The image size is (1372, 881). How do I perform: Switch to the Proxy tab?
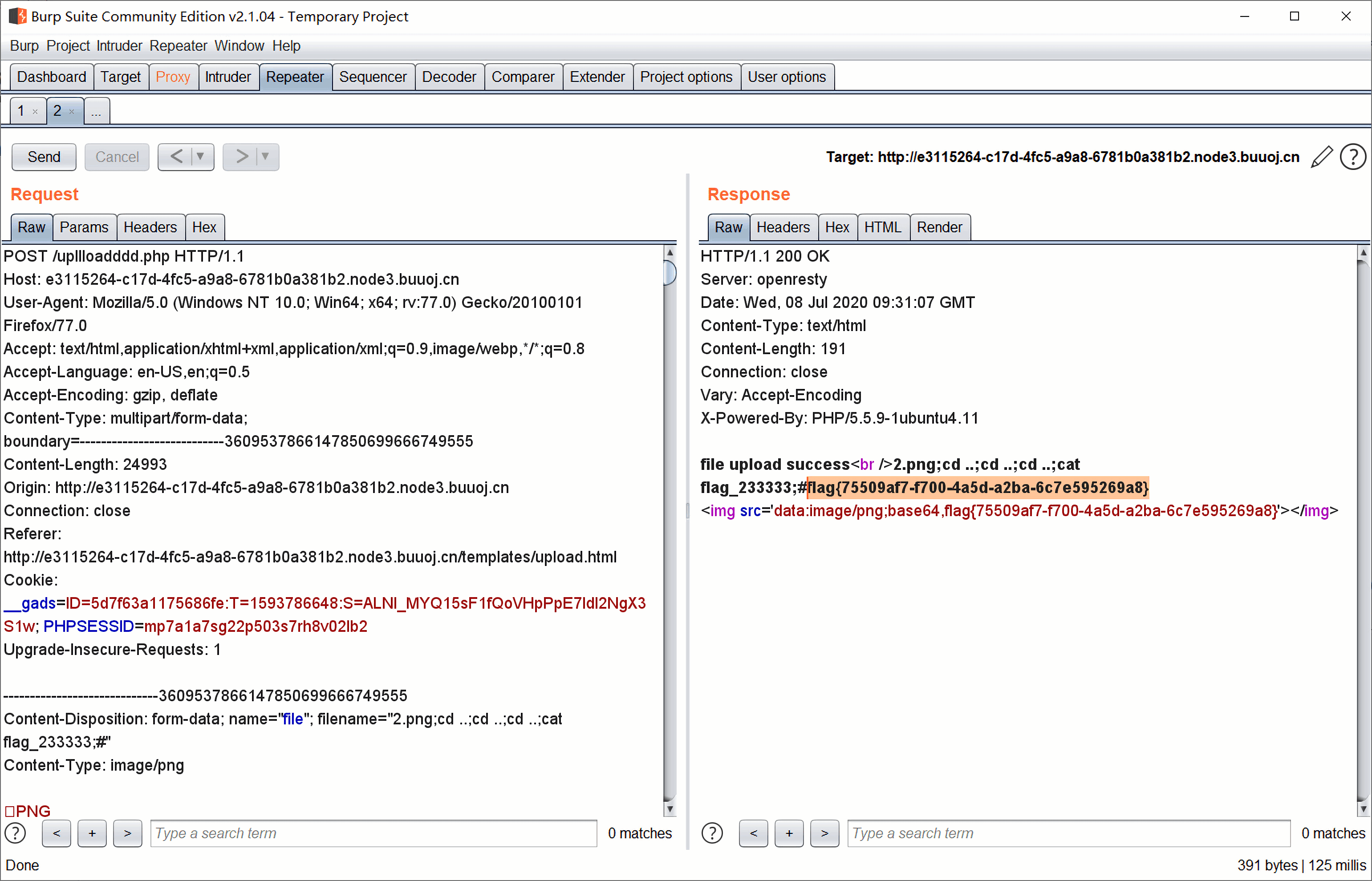pos(173,77)
